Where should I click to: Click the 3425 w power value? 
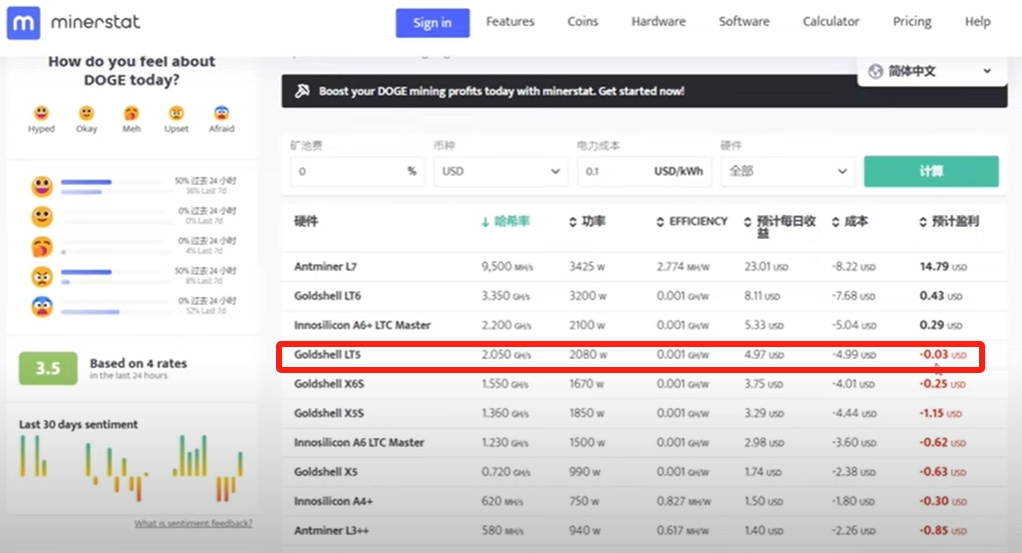point(587,267)
